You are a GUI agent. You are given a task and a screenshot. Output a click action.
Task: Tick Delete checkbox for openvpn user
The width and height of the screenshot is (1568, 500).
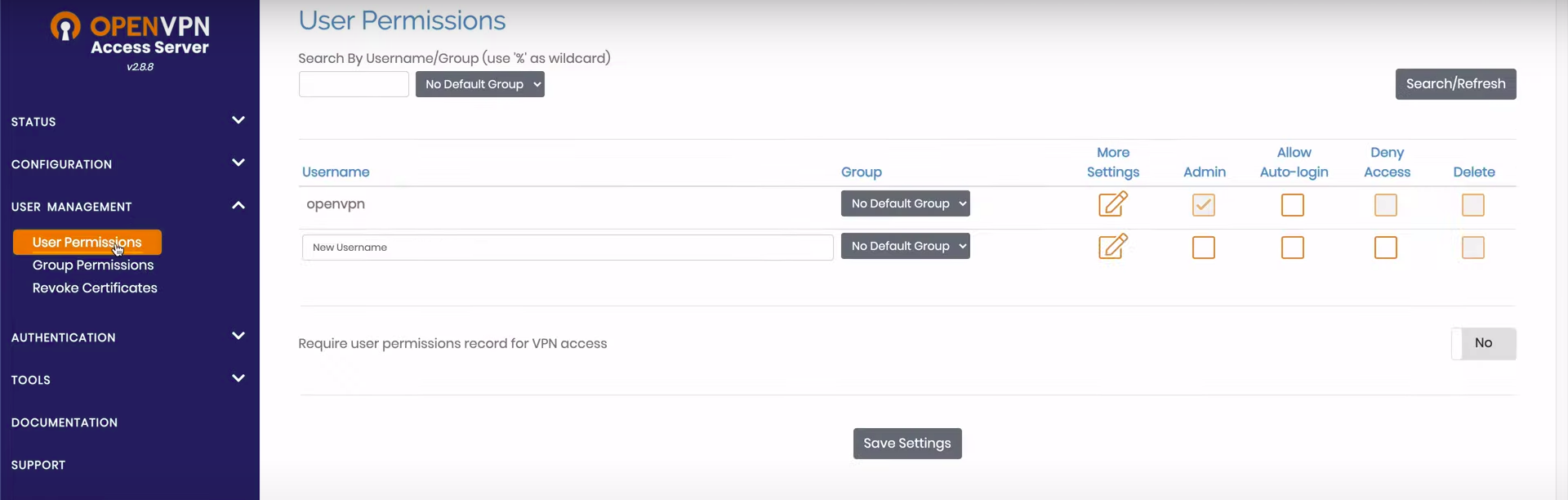[x=1472, y=205]
